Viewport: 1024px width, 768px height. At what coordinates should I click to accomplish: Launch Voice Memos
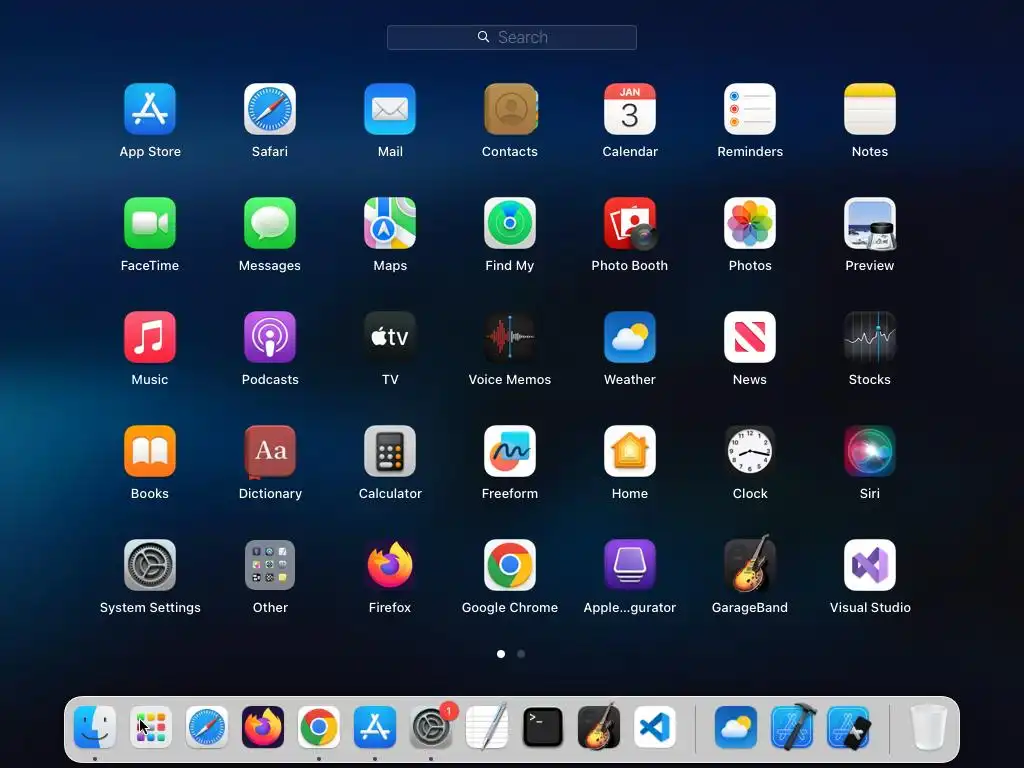click(510, 337)
